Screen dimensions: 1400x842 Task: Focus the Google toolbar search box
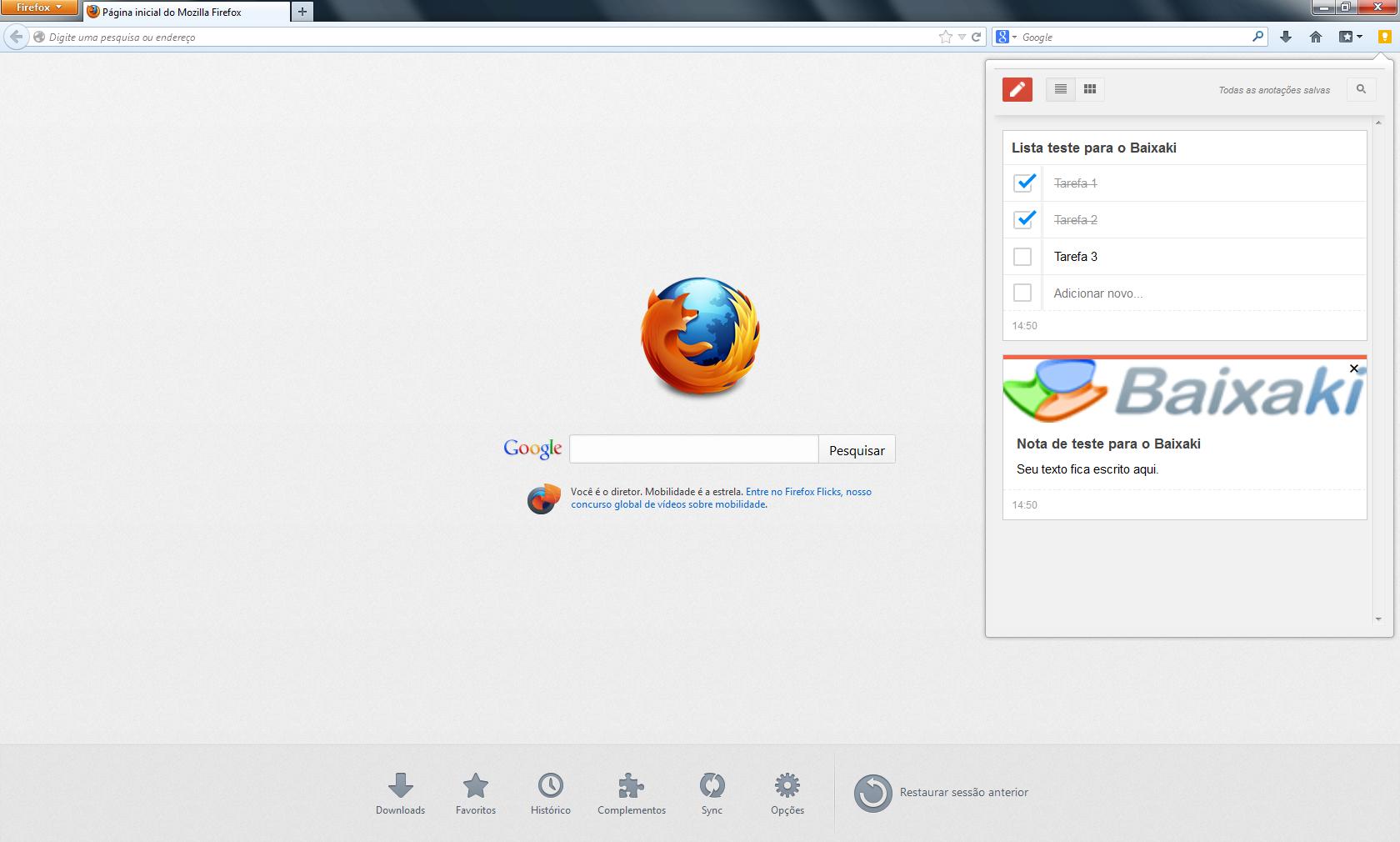(1133, 37)
